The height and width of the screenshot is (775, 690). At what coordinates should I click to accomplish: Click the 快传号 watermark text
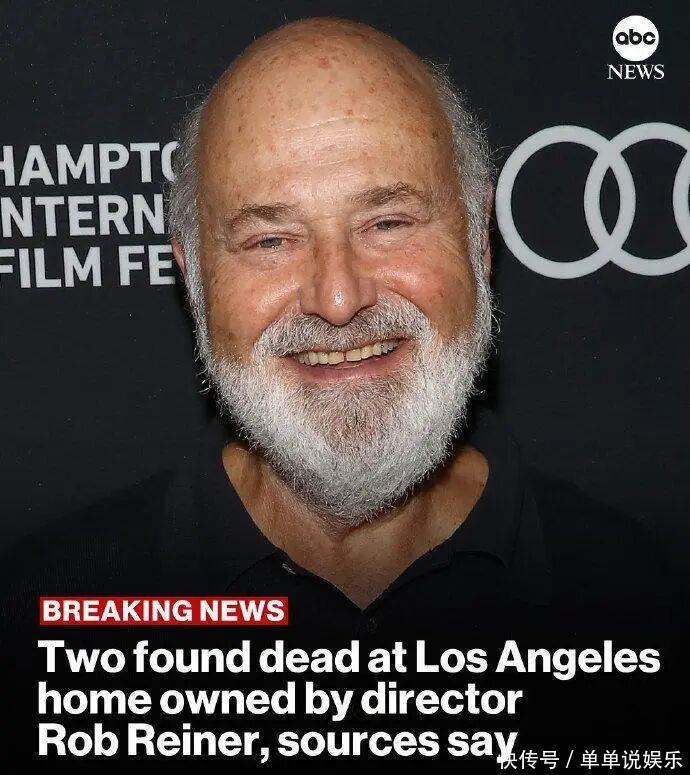tap(529, 759)
